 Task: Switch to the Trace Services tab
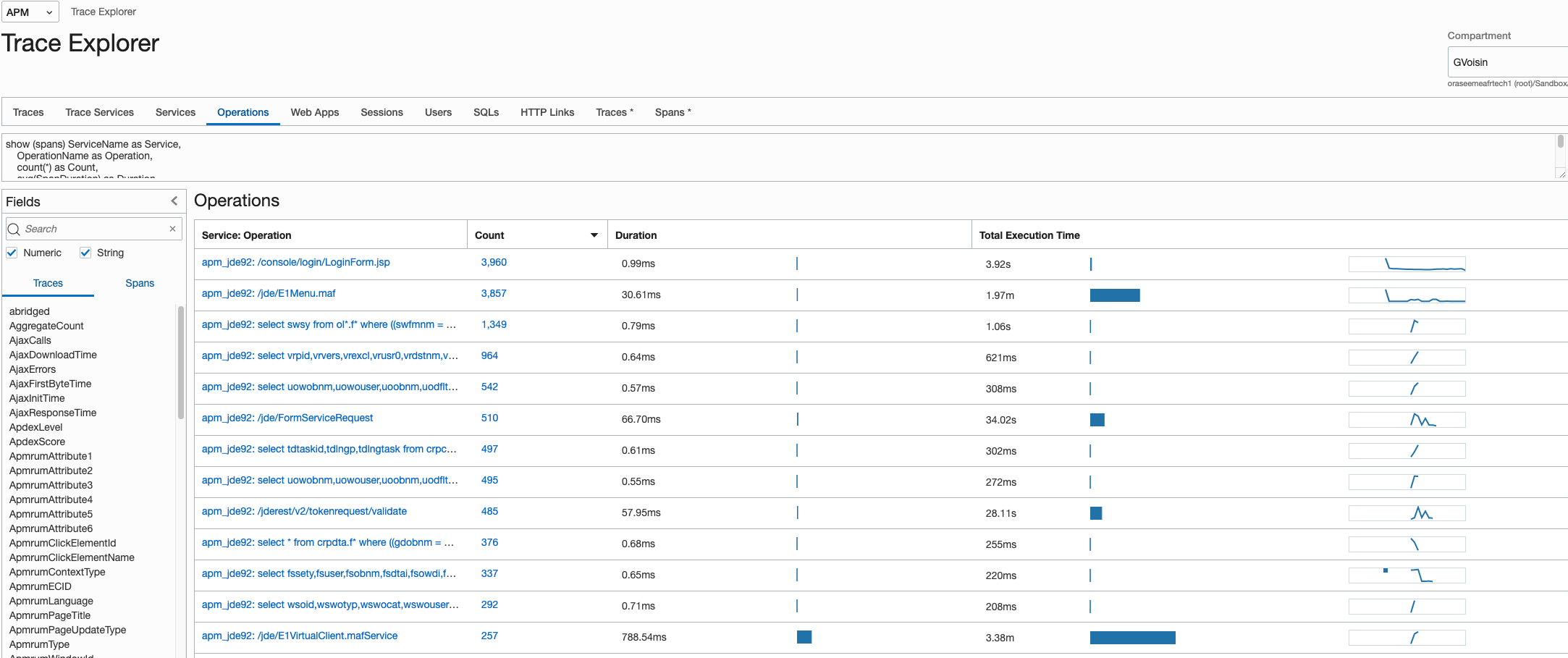click(99, 112)
